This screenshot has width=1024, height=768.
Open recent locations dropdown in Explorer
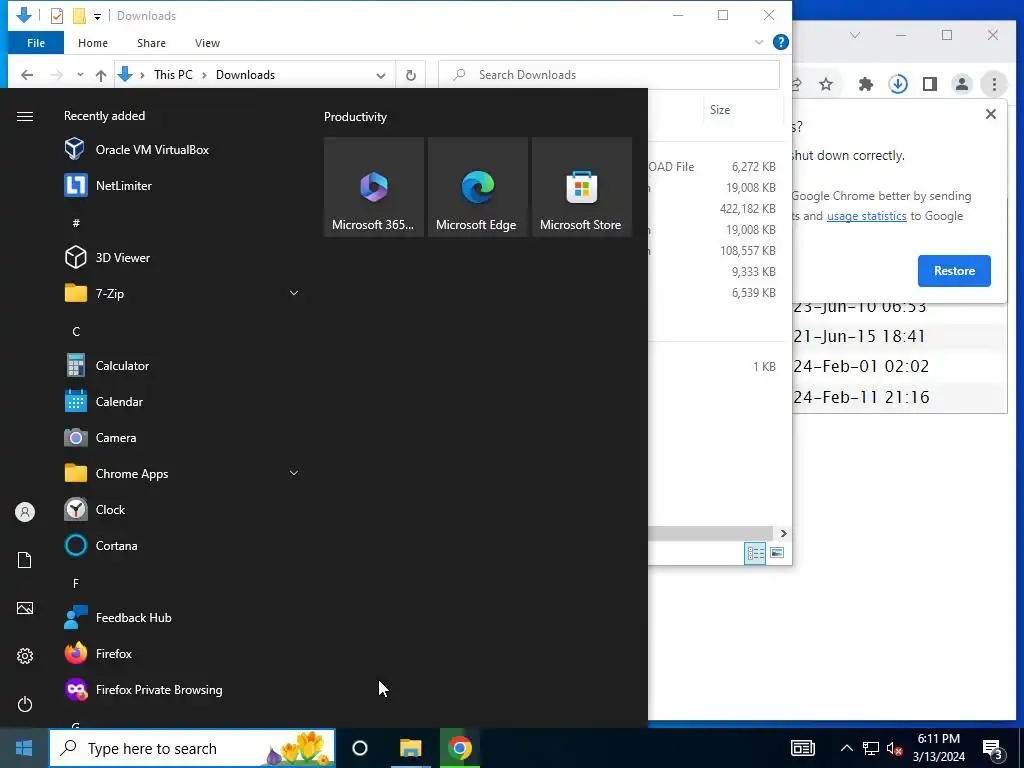[x=80, y=75]
